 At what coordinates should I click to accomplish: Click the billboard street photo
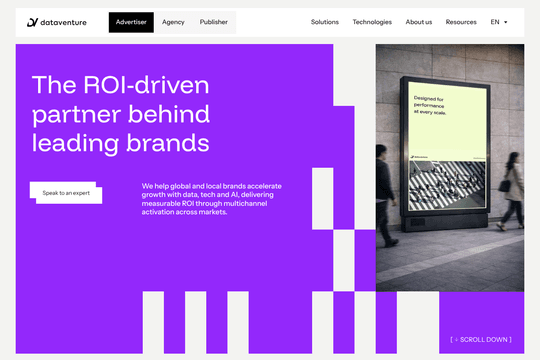[450, 168]
